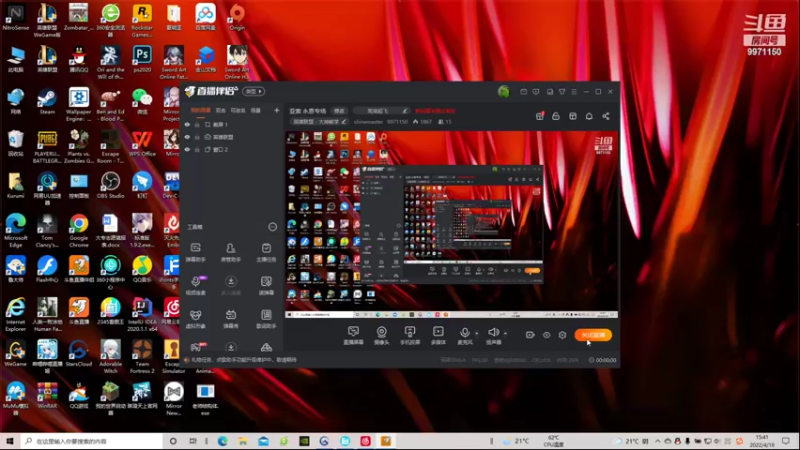800x450 pixels.
Task: Open the OBS Studio desktop shortcut
Action: point(110,186)
